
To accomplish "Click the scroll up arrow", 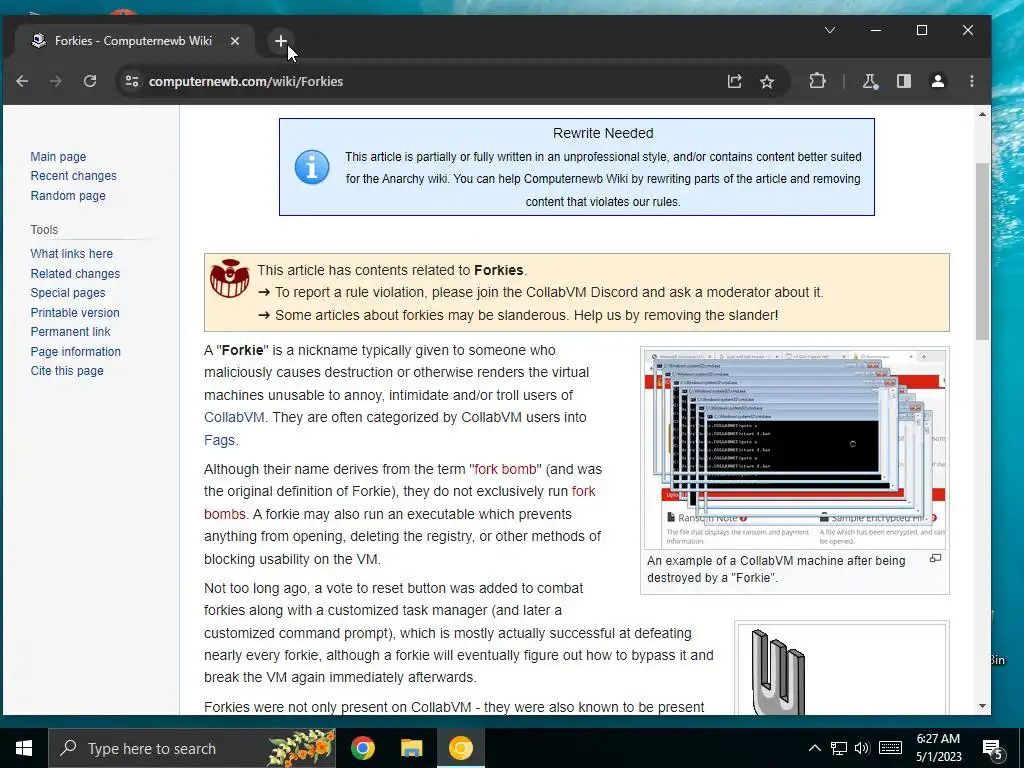I will point(982,115).
